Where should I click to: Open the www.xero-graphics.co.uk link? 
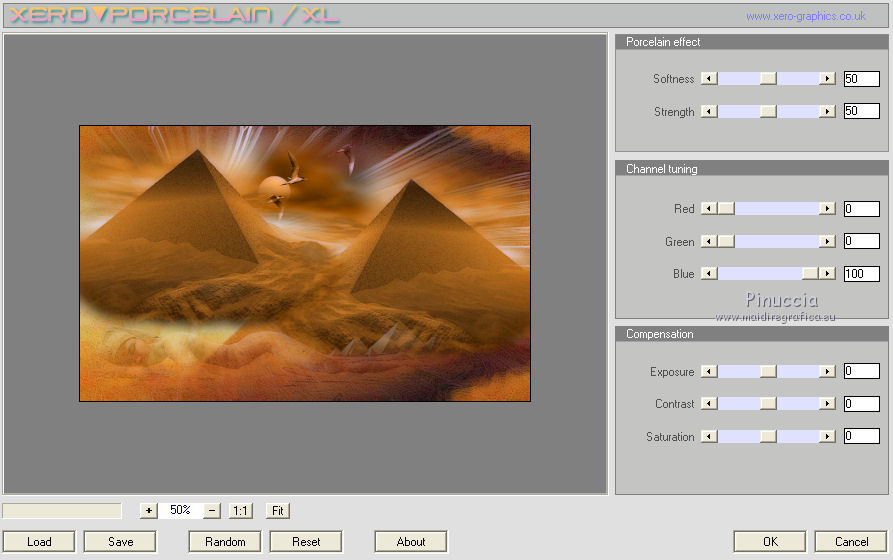coord(806,16)
